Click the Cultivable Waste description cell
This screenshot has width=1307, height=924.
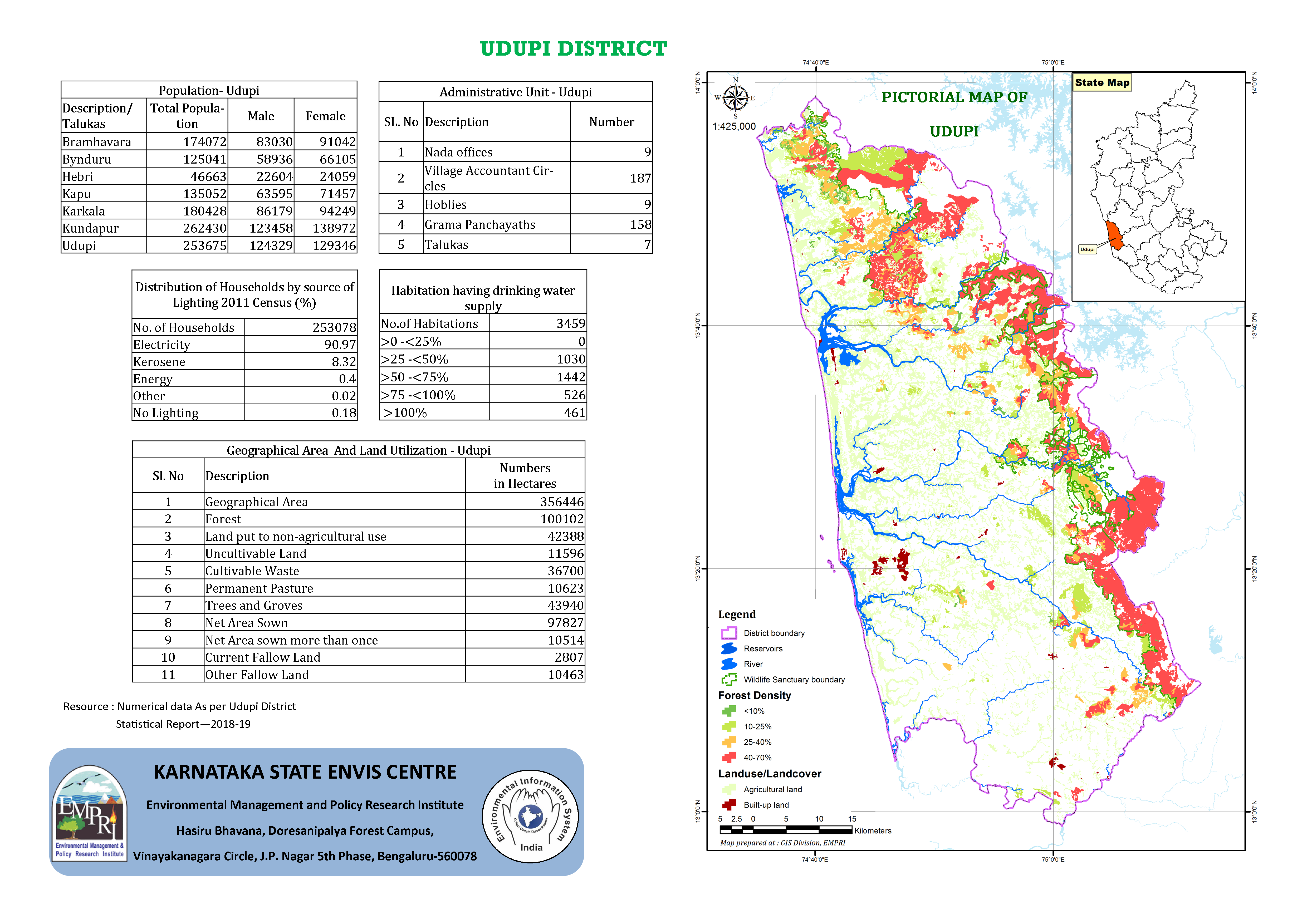point(335,571)
